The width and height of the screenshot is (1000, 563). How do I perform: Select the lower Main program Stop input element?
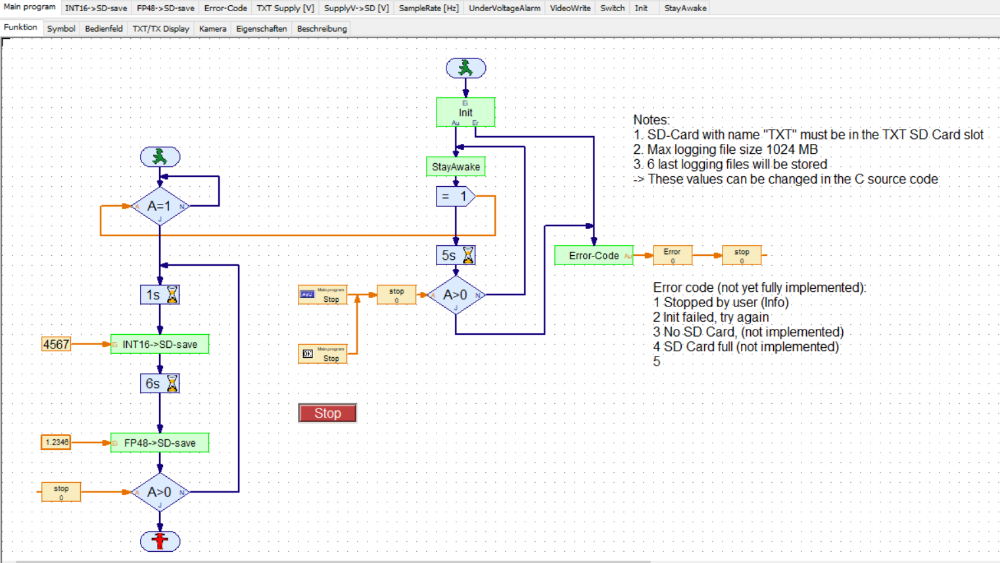coord(323,354)
